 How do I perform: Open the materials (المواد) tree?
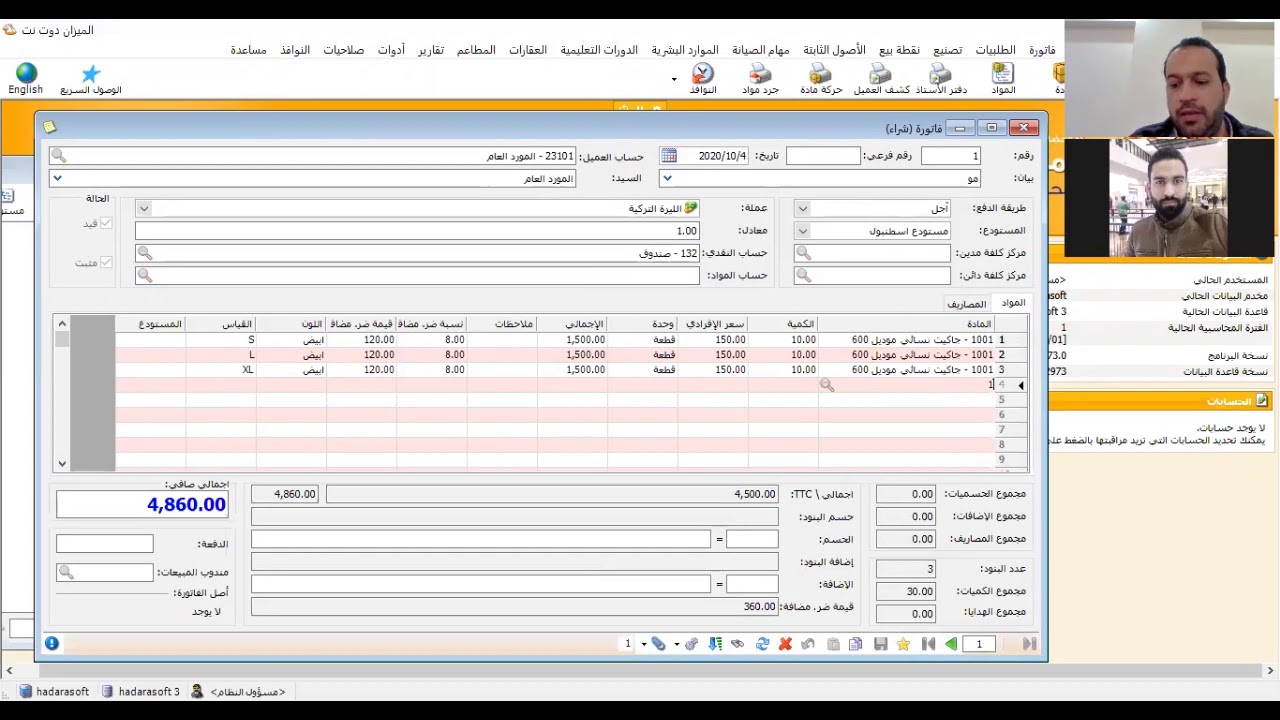(x=1003, y=79)
